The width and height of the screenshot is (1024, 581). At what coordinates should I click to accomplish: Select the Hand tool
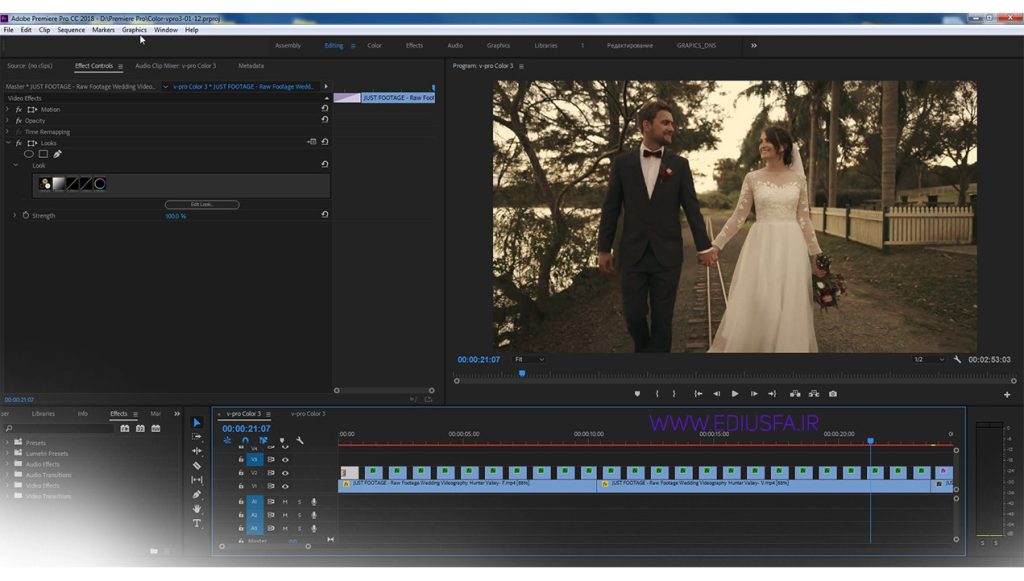click(x=197, y=509)
